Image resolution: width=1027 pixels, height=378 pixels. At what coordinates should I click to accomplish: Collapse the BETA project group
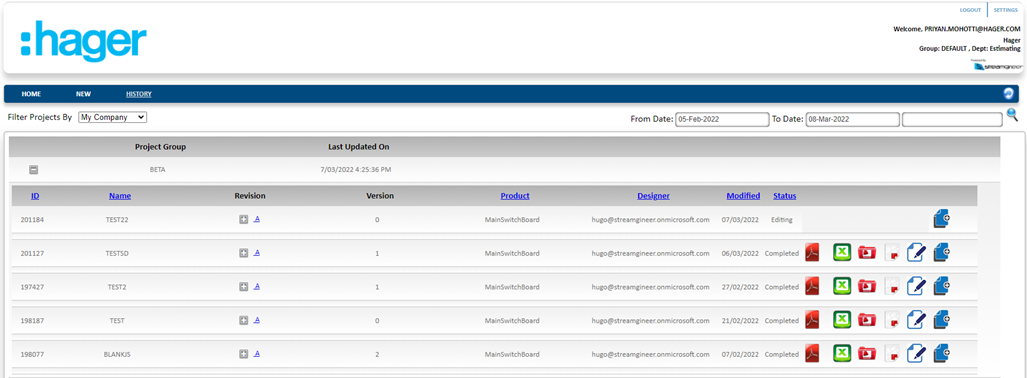tap(33, 170)
